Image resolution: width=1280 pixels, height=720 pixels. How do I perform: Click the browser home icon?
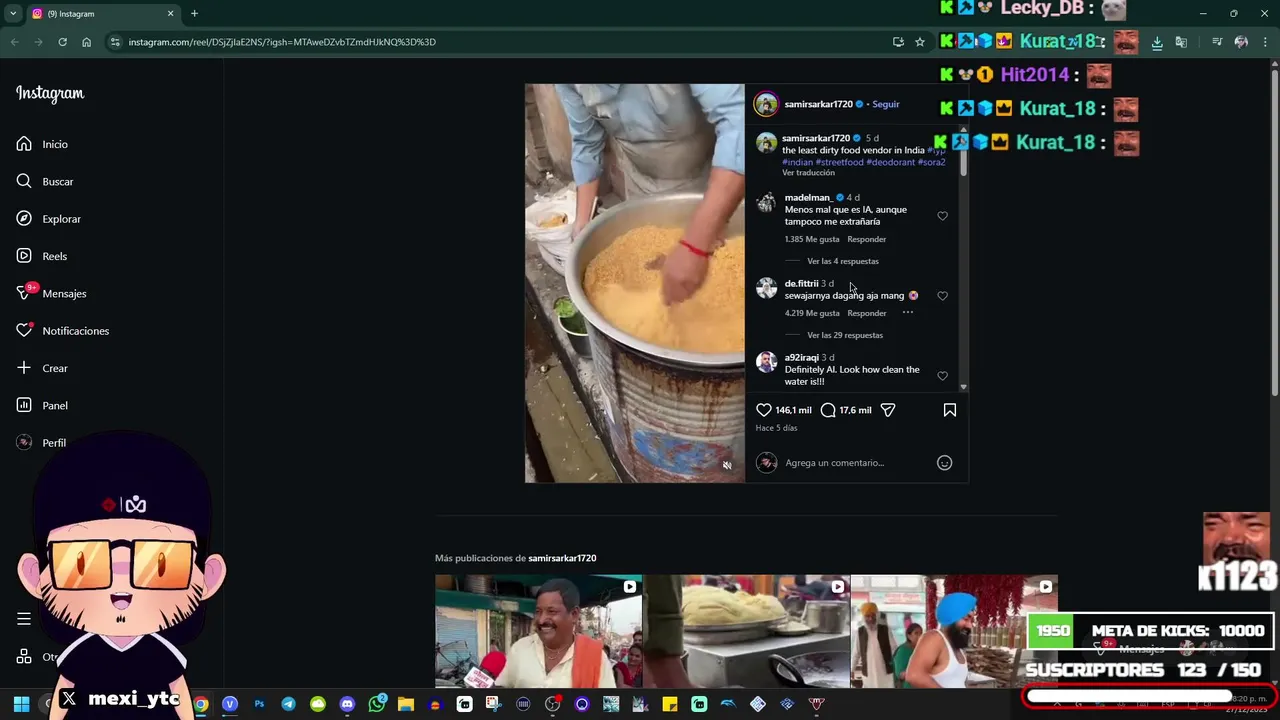(x=87, y=42)
